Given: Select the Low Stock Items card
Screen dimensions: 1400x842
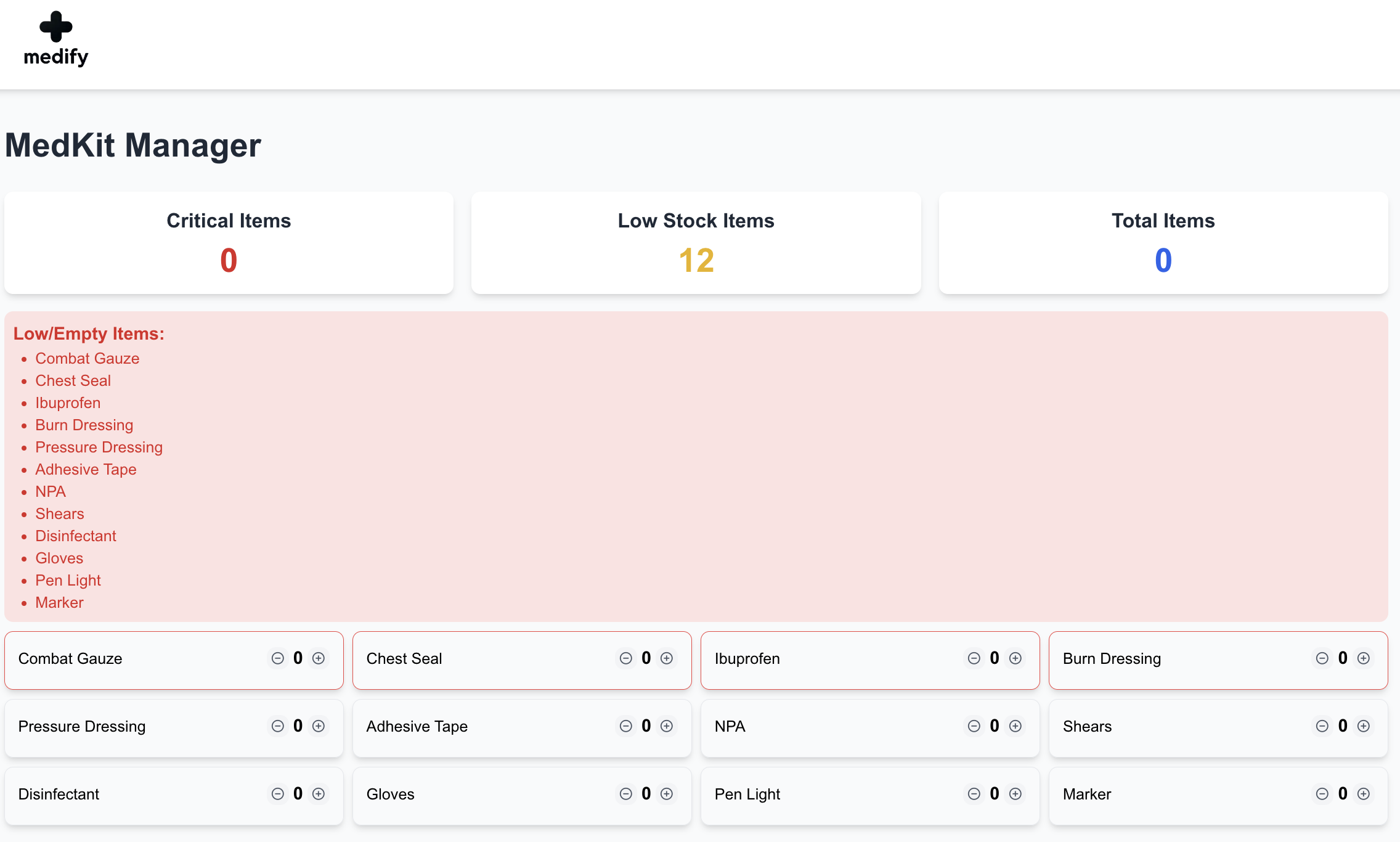Looking at the screenshot, I should [x=696, y=243].
